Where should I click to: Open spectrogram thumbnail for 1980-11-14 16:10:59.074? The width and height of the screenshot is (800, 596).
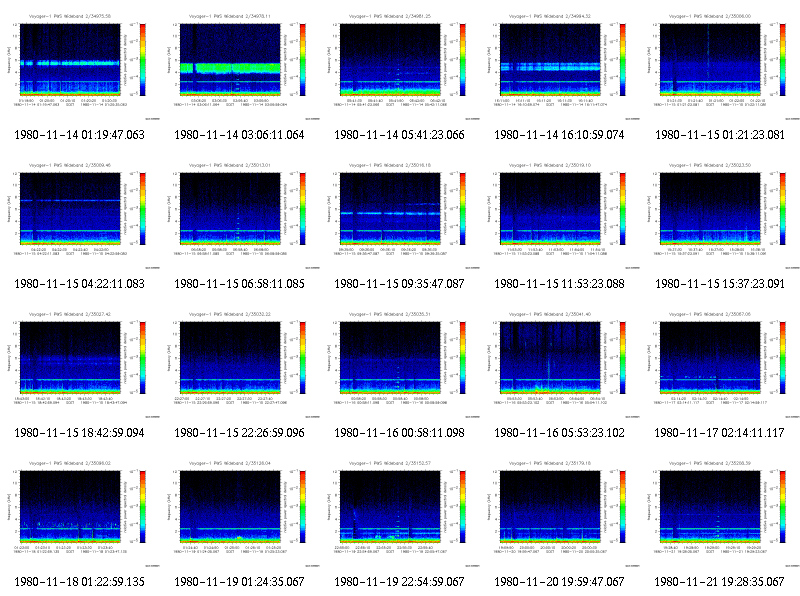coord(560,66)
